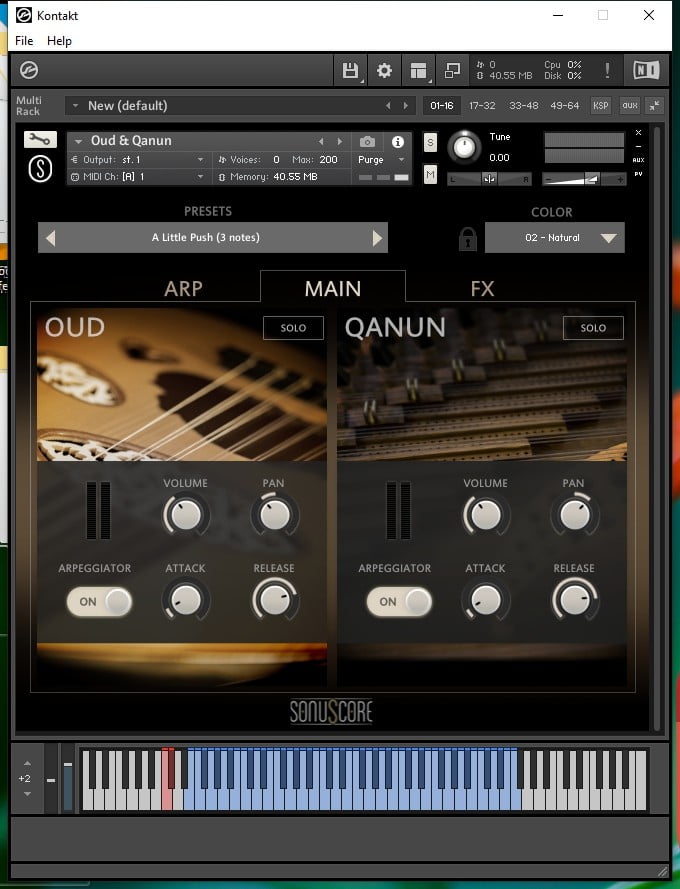
Task: Select rack page 33-48
Action: click(x=523, y=105)
